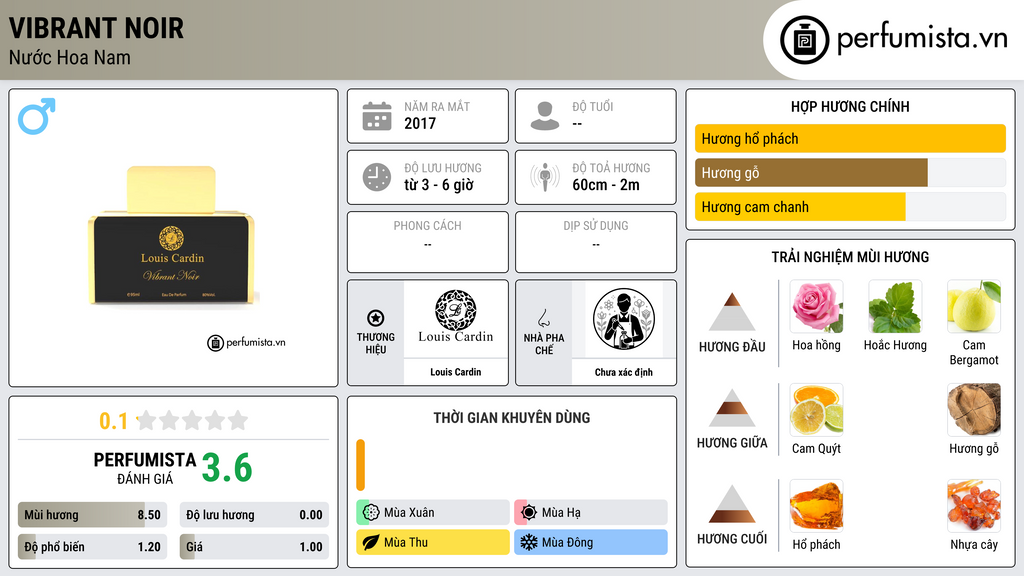Click the 60cm - 2m projection value

click(606, 185)
